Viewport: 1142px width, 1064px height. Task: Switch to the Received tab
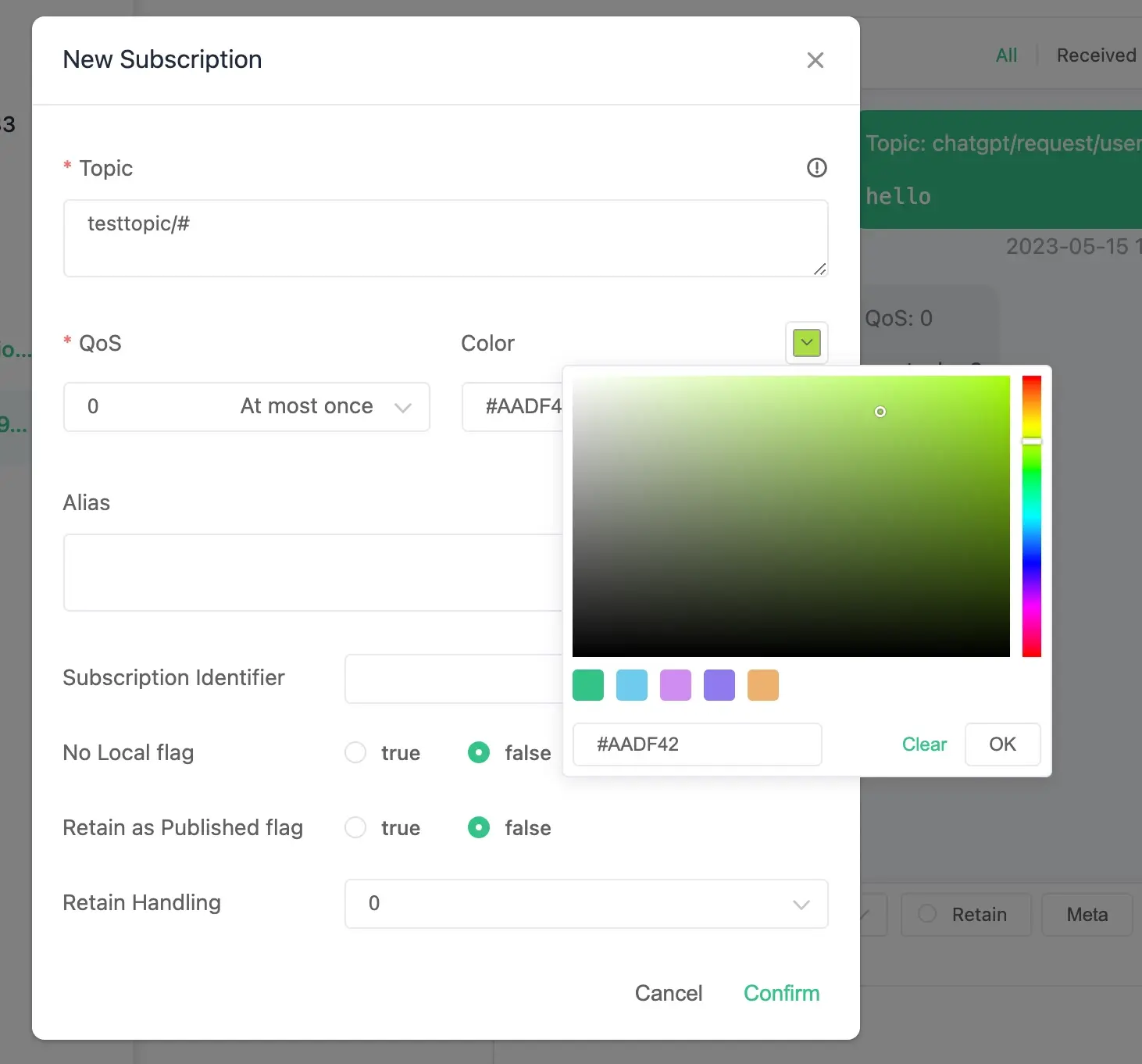pos(1095,55)
